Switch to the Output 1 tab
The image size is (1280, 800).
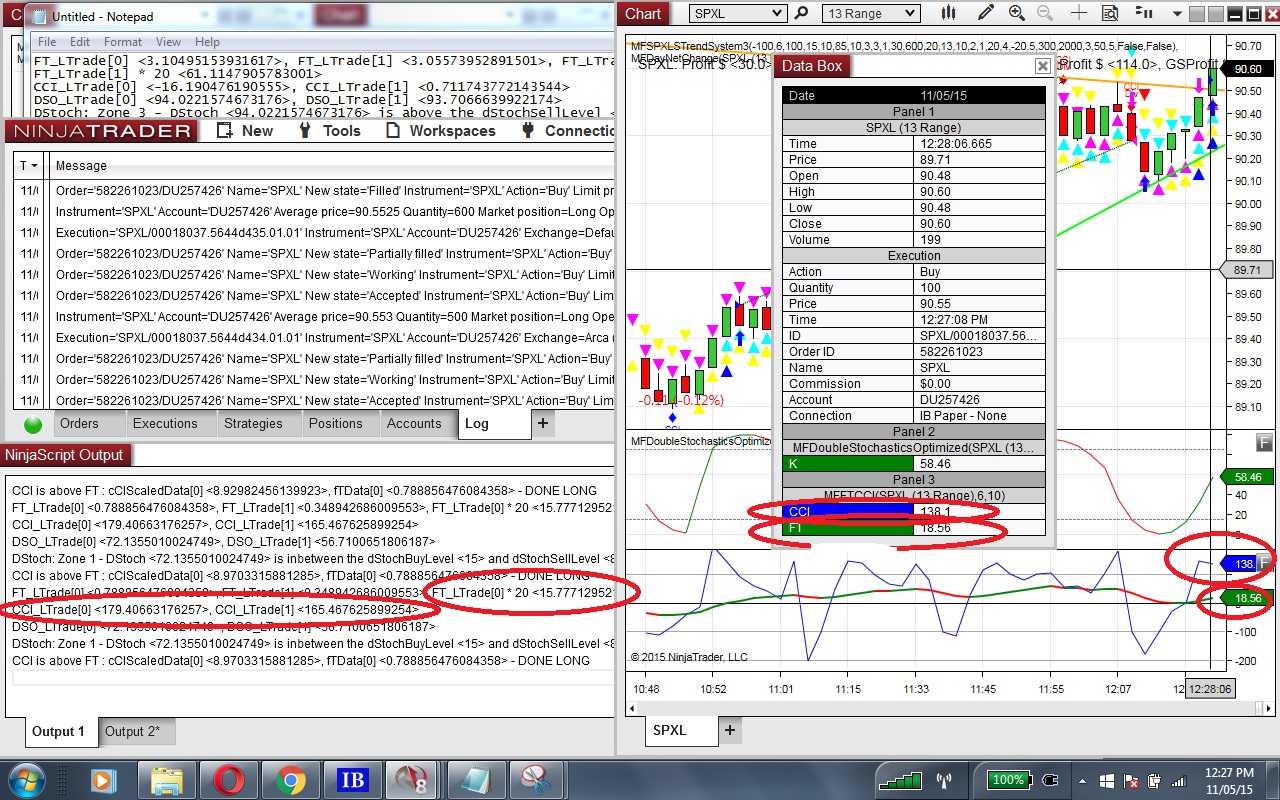point(60,731)
